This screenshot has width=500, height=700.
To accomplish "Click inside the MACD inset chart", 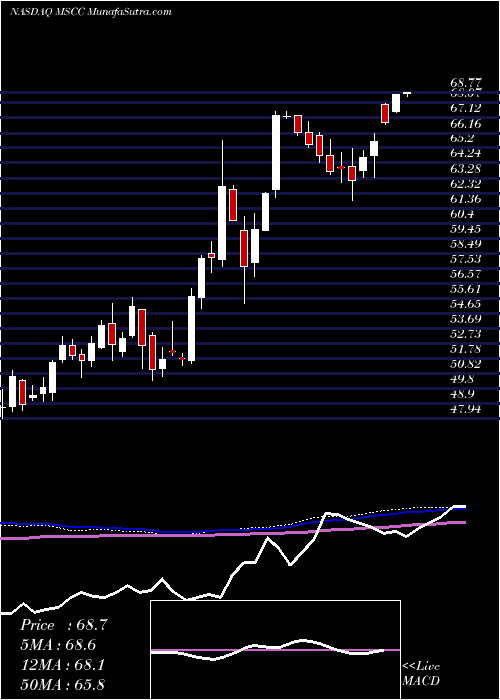I will pos(275,650).
